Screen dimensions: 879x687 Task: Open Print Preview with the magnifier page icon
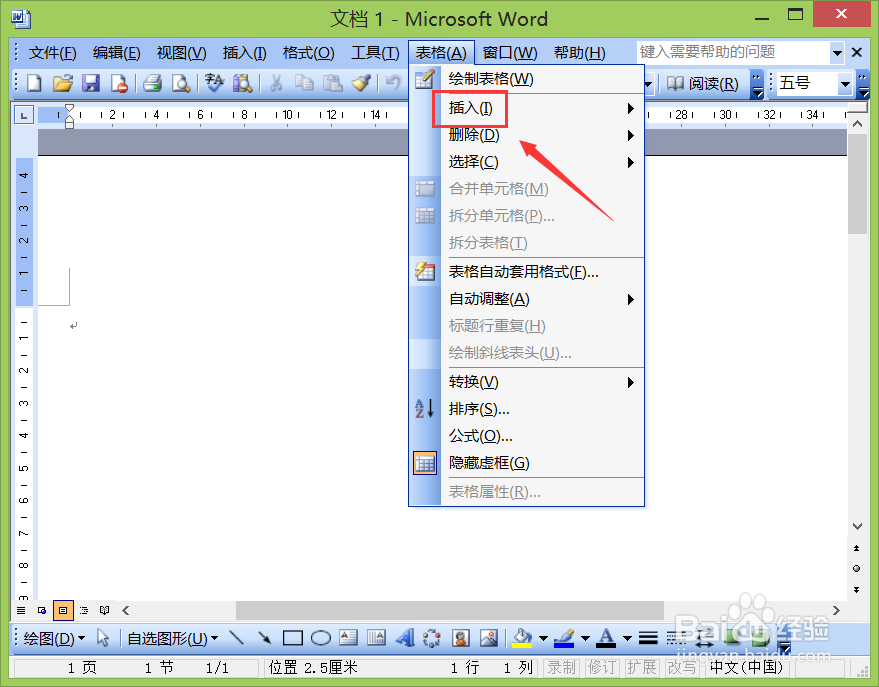point(181,83)
